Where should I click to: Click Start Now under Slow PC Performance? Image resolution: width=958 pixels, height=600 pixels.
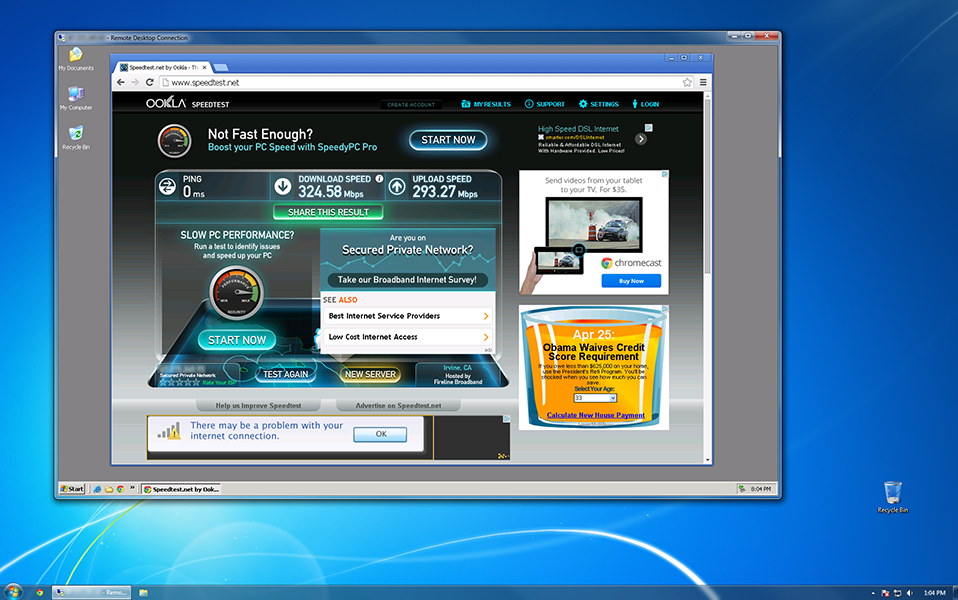[x=237, y=340]
